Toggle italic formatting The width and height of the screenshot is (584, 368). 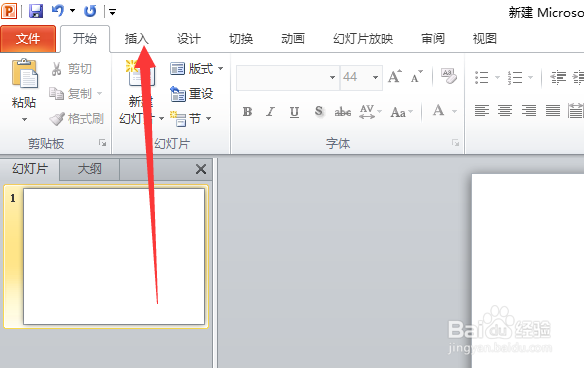click(x=270, y=111)
